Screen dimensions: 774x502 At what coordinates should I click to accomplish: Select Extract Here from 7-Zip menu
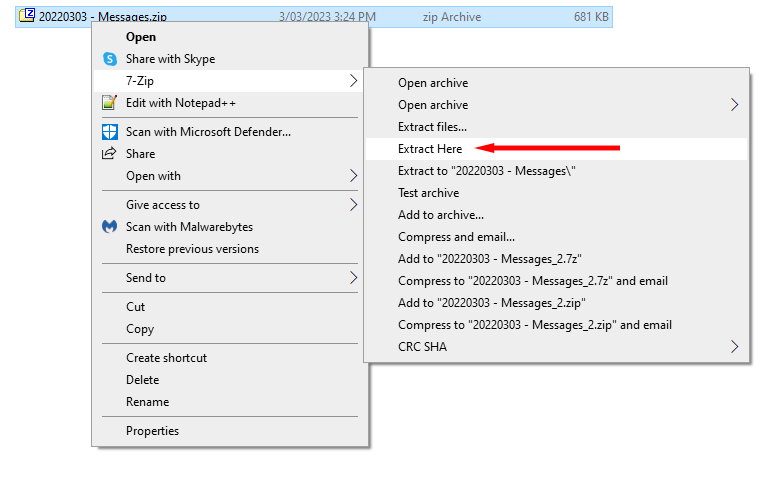[430, 149]
